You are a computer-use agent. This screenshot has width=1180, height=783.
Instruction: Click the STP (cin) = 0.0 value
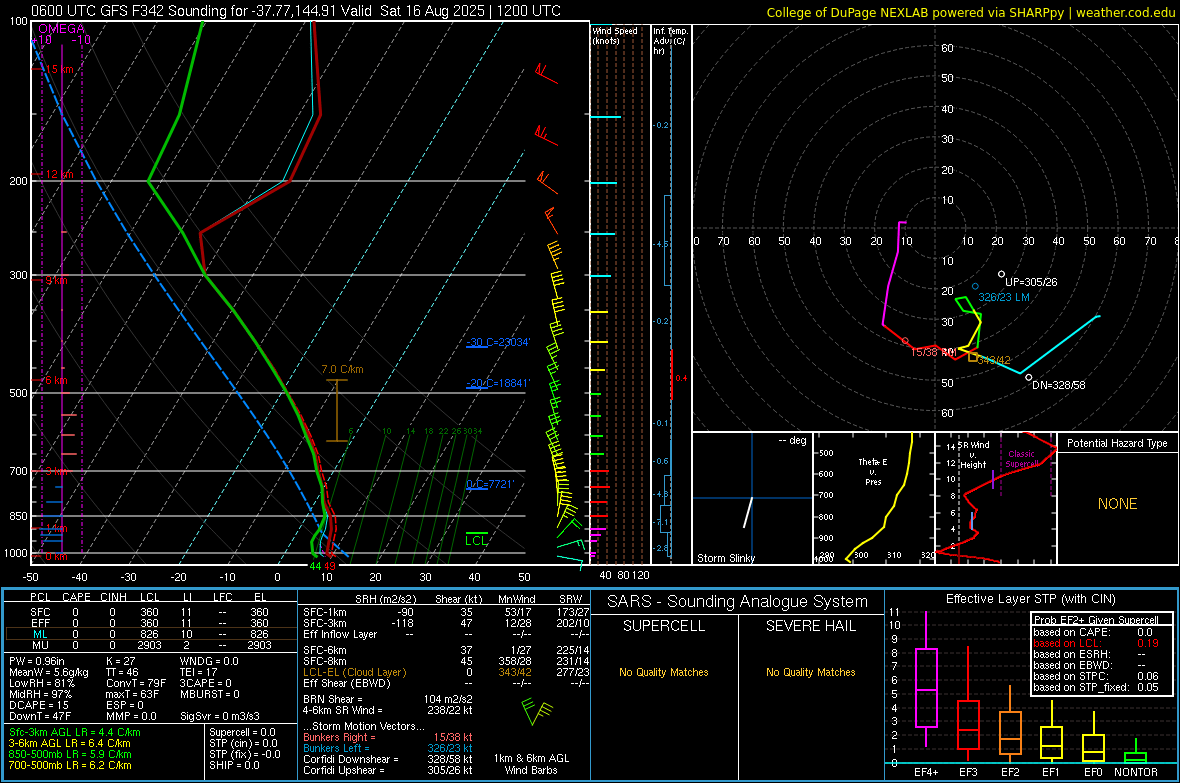[x=243, y=743]
